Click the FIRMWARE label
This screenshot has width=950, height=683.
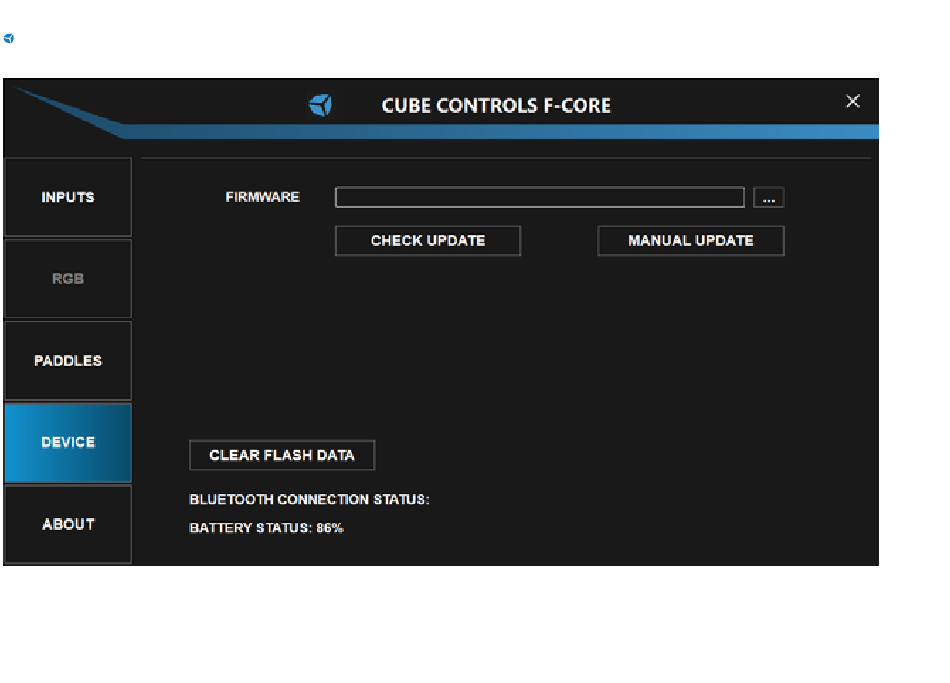point(262,197)
